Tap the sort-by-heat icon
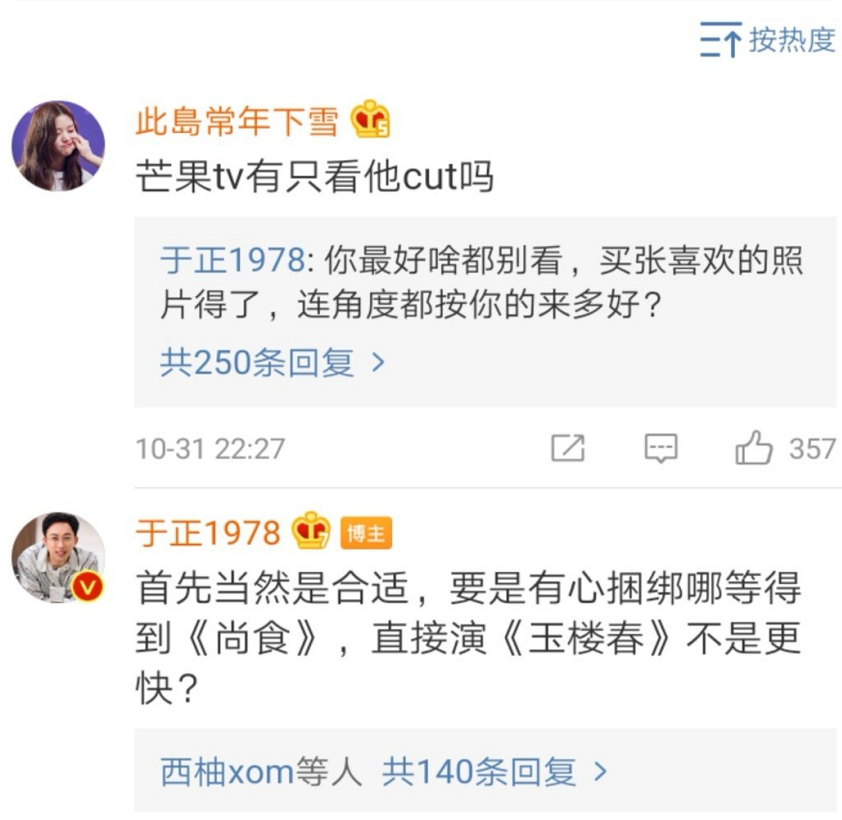This screenshot has width=842, height=820. (x=720, y=40)
